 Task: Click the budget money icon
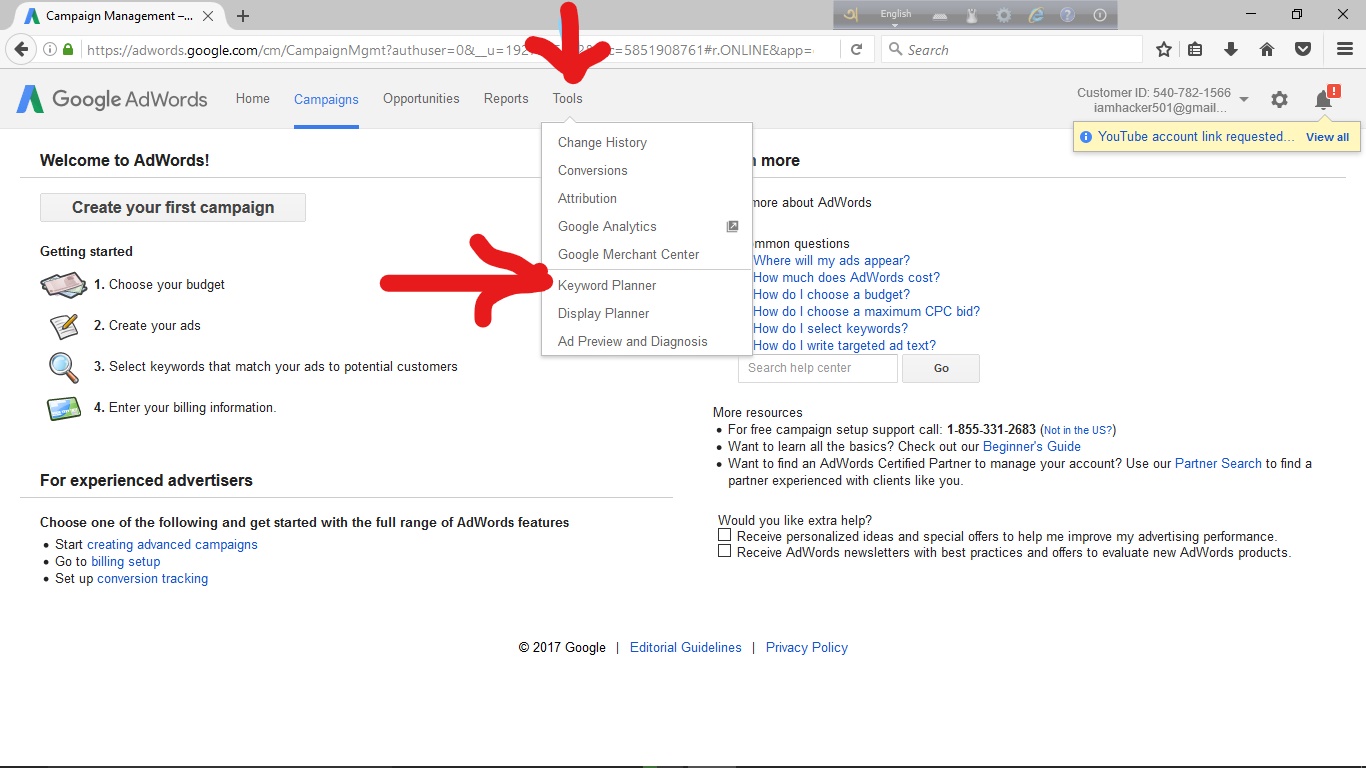(x=63, y=285)
